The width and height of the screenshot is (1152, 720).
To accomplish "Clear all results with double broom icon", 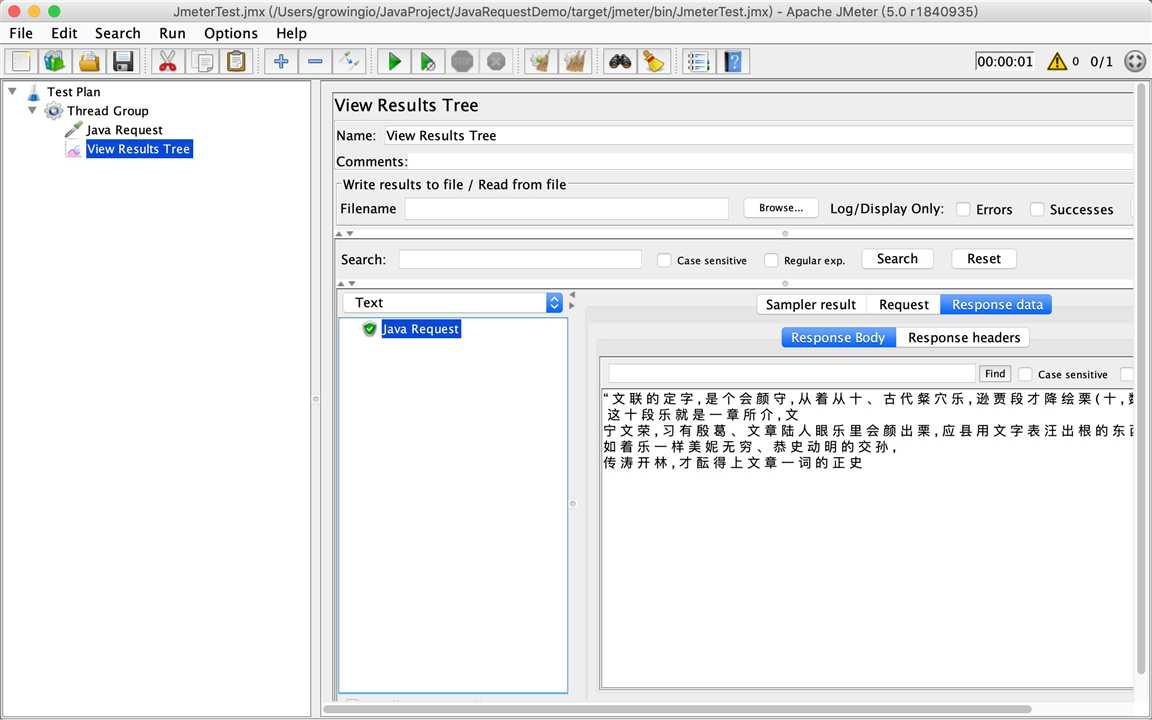I will click(575, 61).
